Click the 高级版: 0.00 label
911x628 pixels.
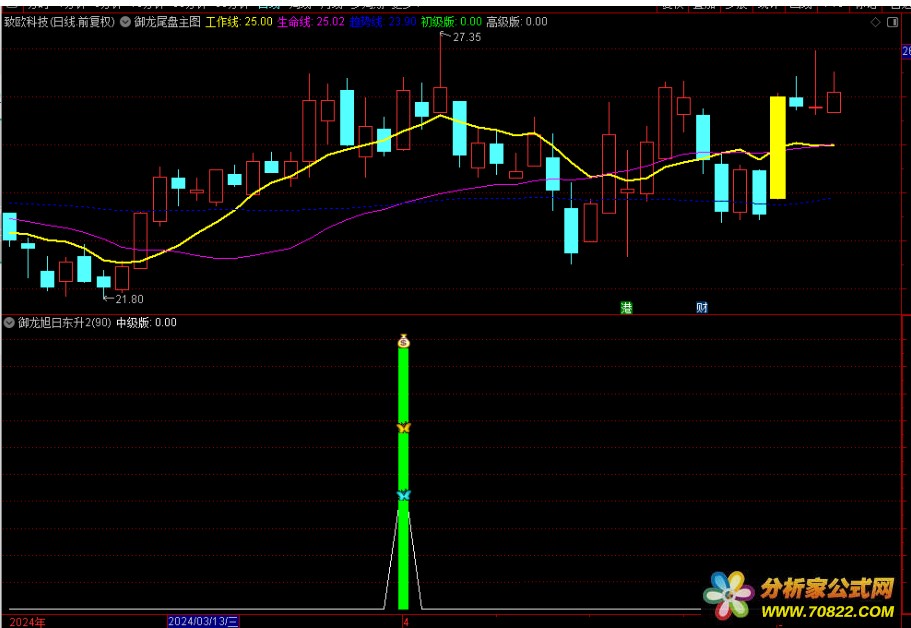517,22
